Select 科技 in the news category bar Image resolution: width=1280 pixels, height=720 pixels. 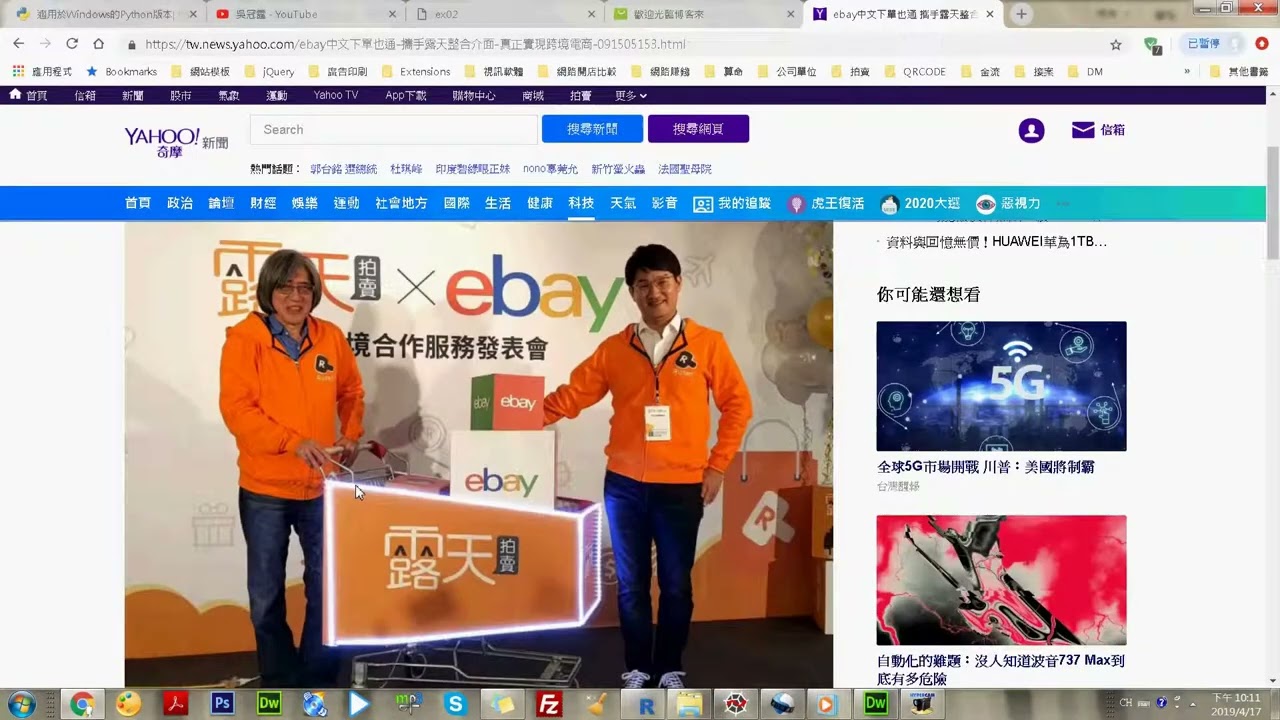coord(581,203)
